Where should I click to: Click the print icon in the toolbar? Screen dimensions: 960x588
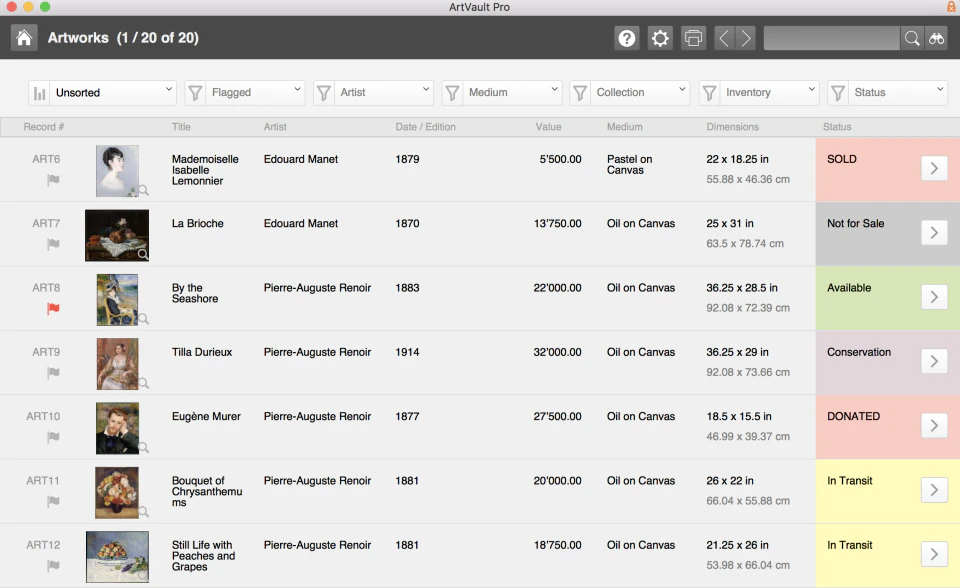(x=693, y=38)
